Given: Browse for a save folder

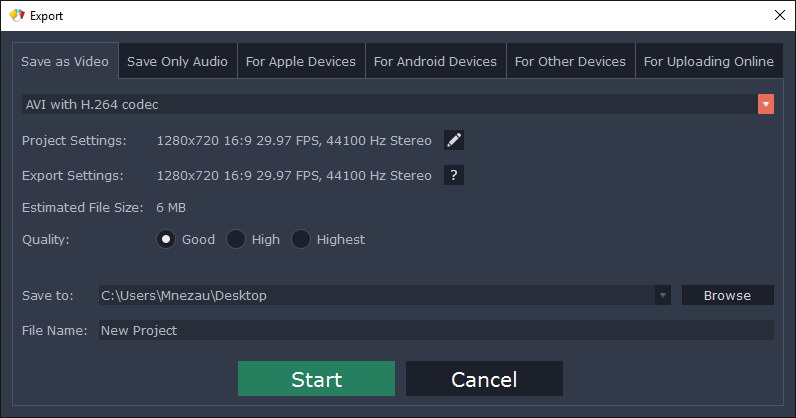Looking at the screenshot, I should 727,295.
